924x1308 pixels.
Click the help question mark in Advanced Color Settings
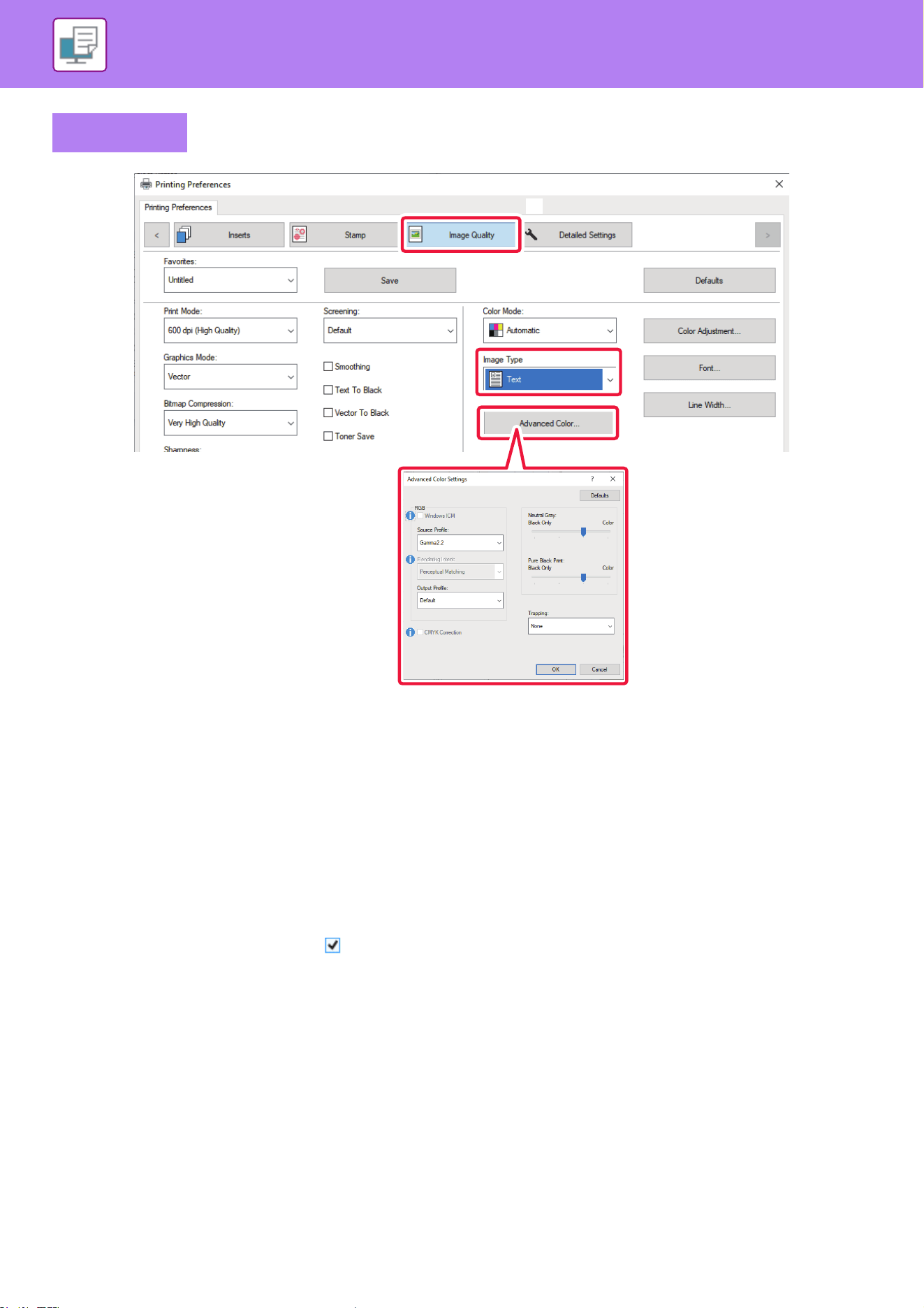[592, 479]
